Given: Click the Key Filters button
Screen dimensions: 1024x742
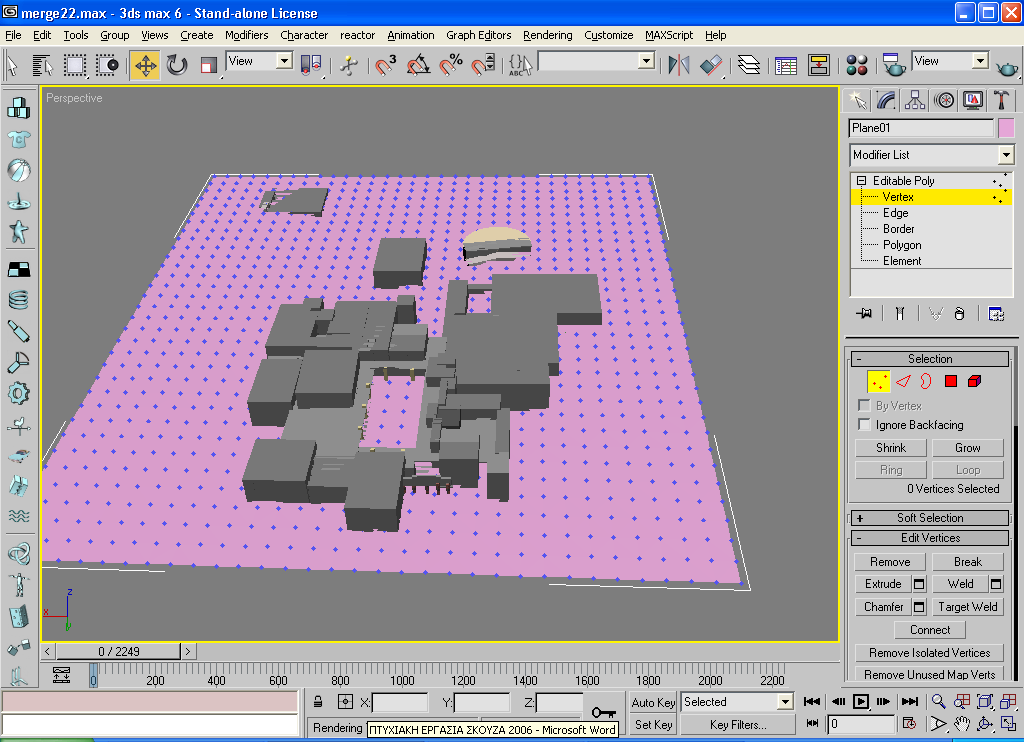Looking at the screenshot, I should tap(738, 725).
